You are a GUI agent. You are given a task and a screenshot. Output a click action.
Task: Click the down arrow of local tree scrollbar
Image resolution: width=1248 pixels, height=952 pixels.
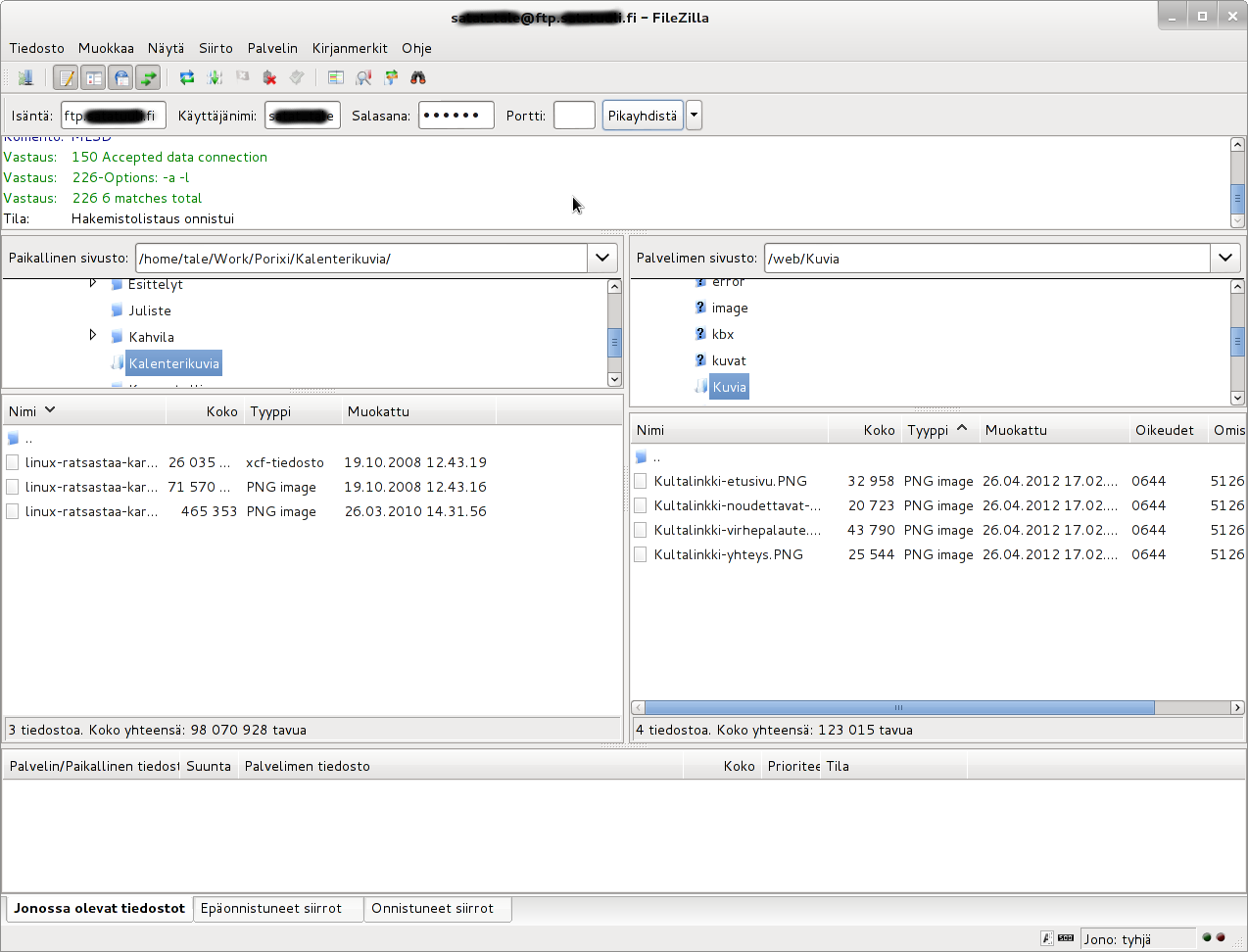pos(614,379)
